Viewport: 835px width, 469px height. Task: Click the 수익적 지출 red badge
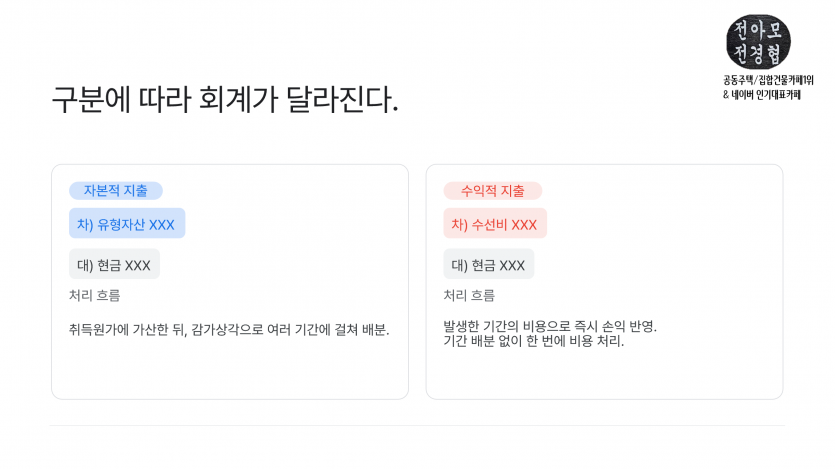click(493, 191)
